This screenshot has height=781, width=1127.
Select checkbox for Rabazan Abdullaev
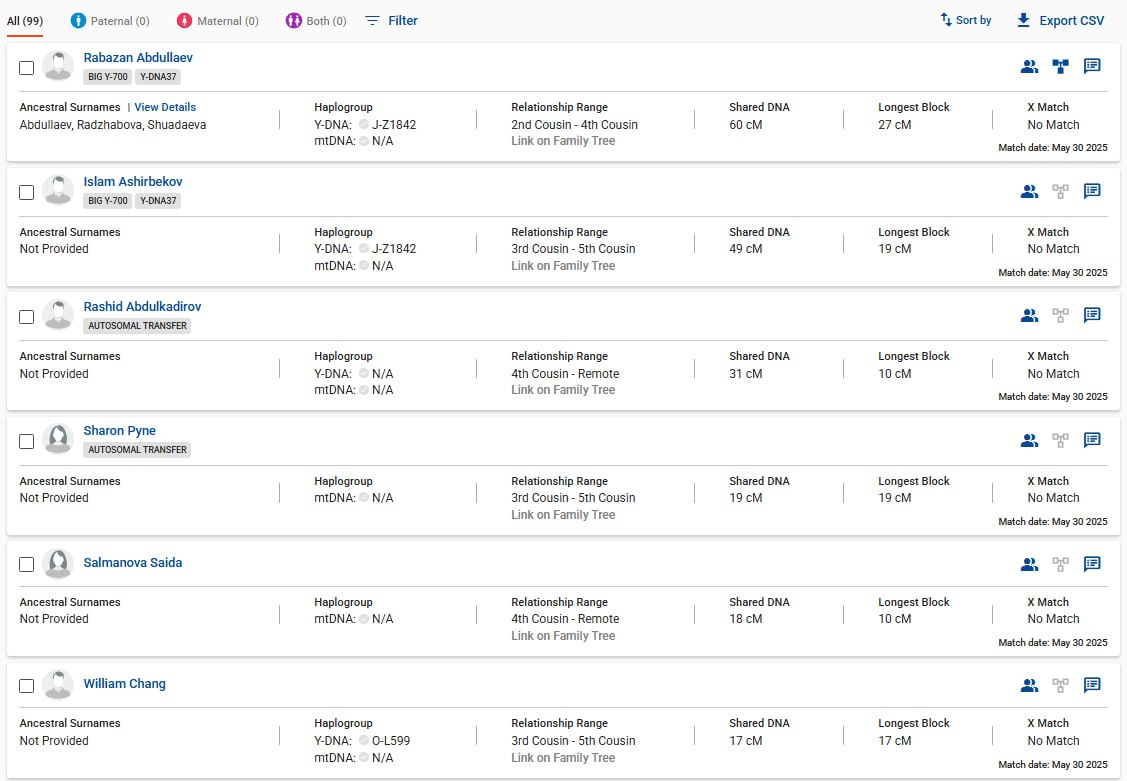tap(27, 68)
